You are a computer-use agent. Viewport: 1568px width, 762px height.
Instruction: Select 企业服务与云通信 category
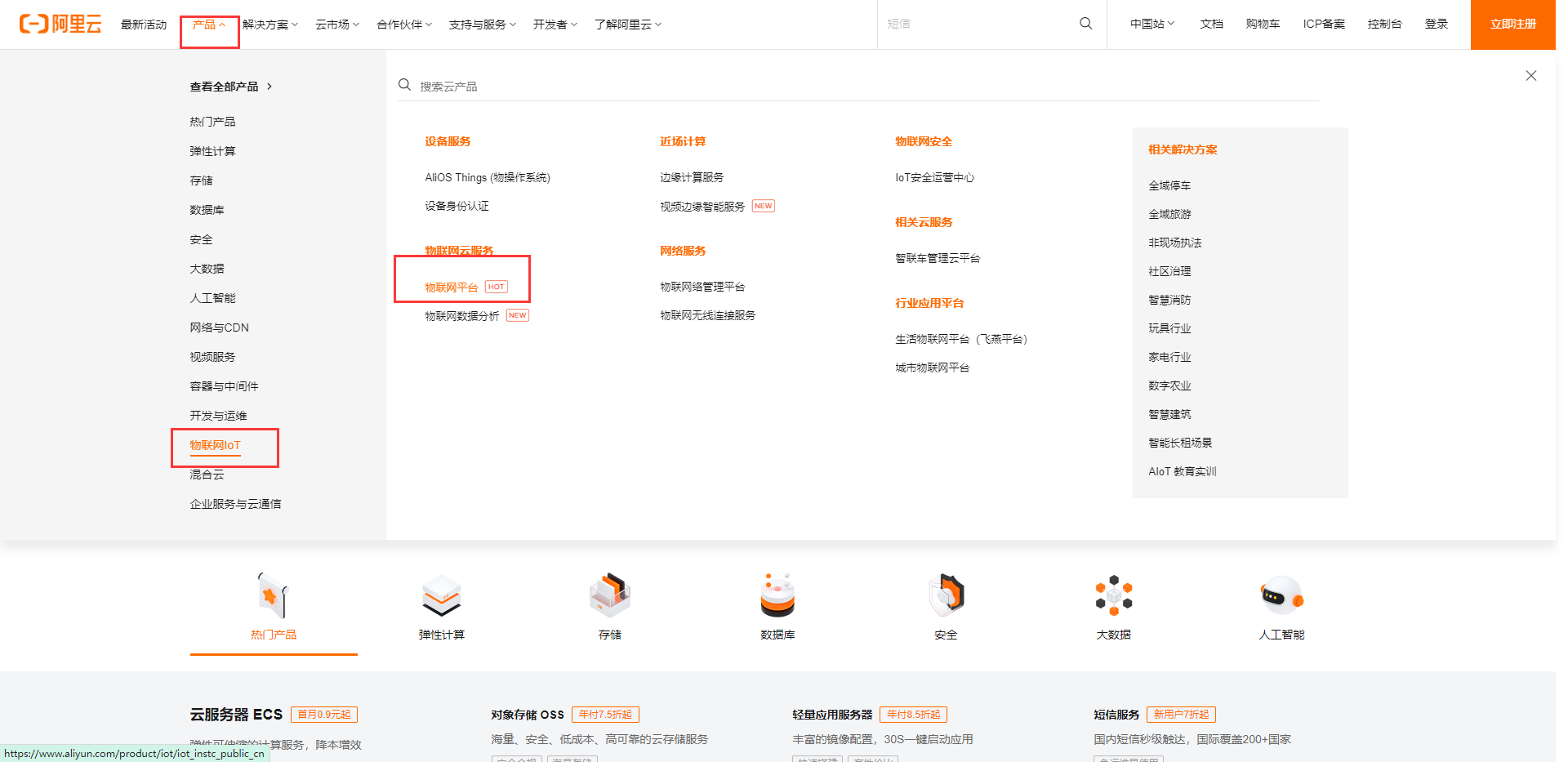tap(235, 504)
